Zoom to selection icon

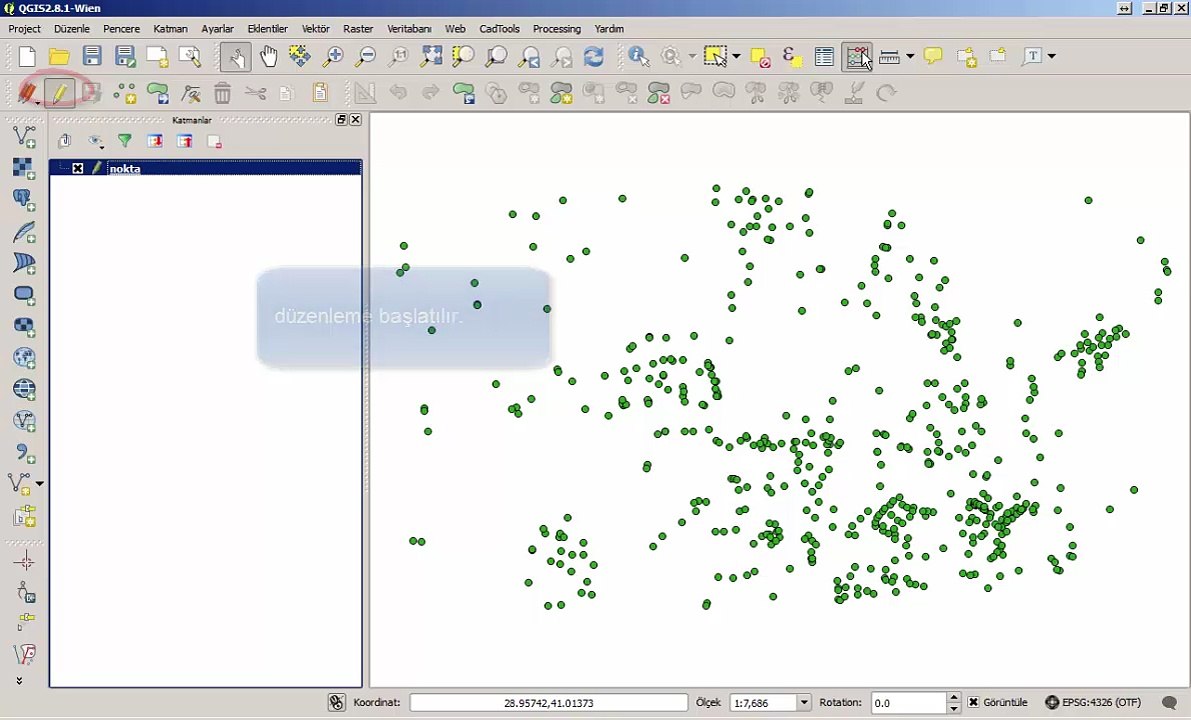[463, 56]
